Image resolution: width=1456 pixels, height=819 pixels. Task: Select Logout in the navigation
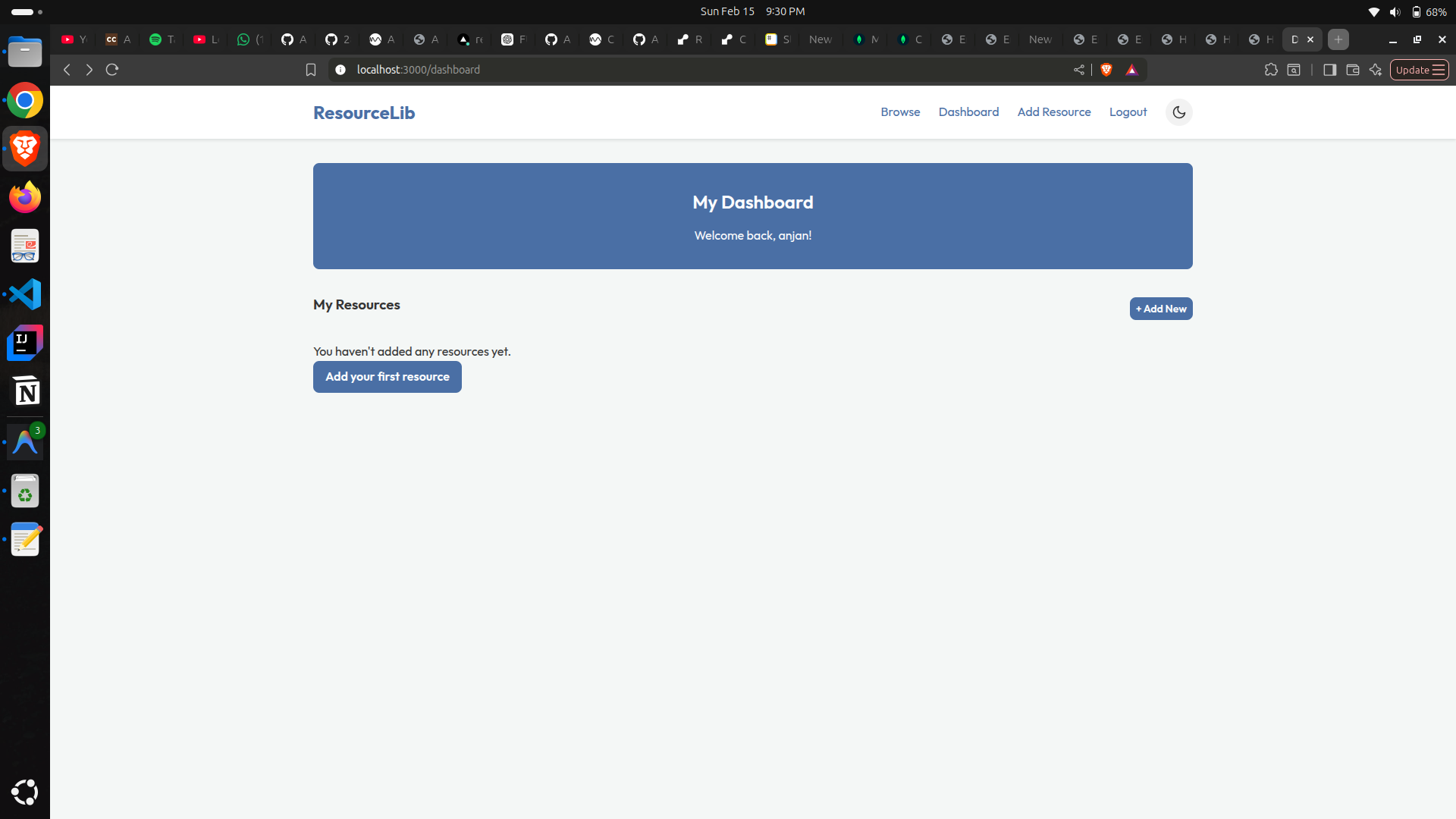coord(1128,112)
